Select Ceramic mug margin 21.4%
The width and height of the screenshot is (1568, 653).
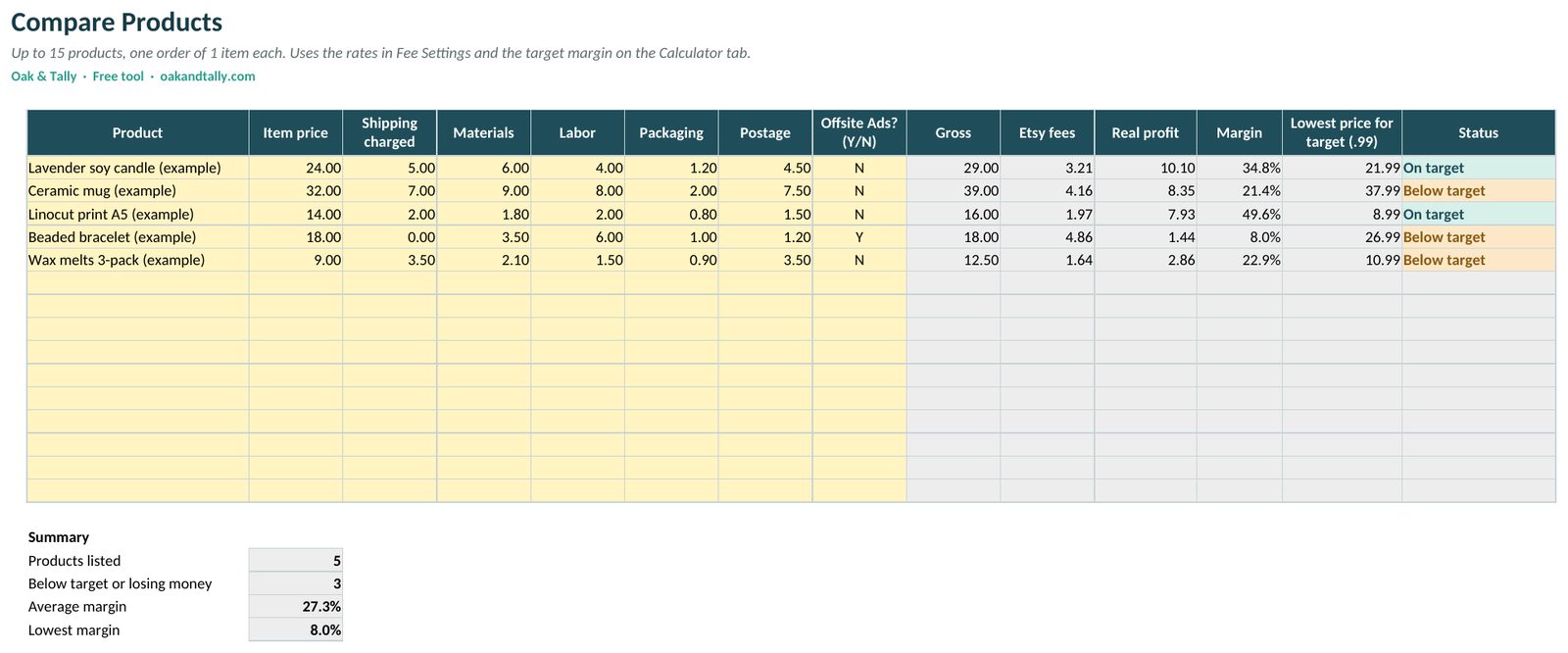(1240, 190)
